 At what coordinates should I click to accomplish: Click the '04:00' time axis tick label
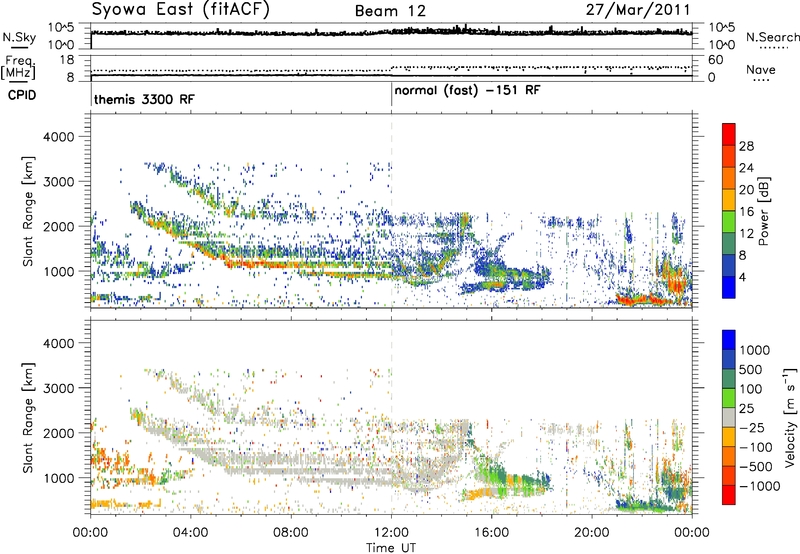point(190,533)
